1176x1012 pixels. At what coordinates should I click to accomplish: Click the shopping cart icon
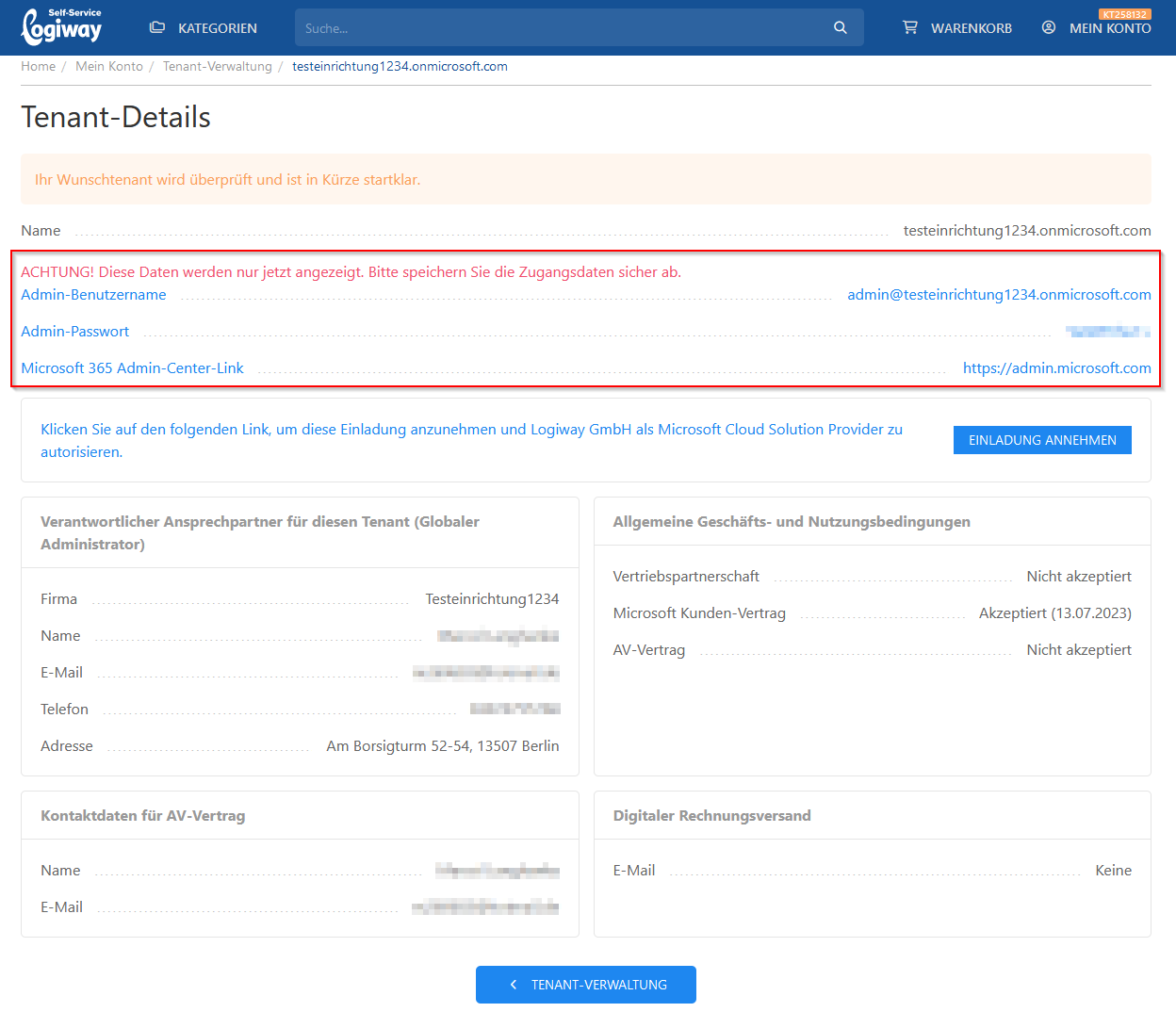tap(909, 27)
